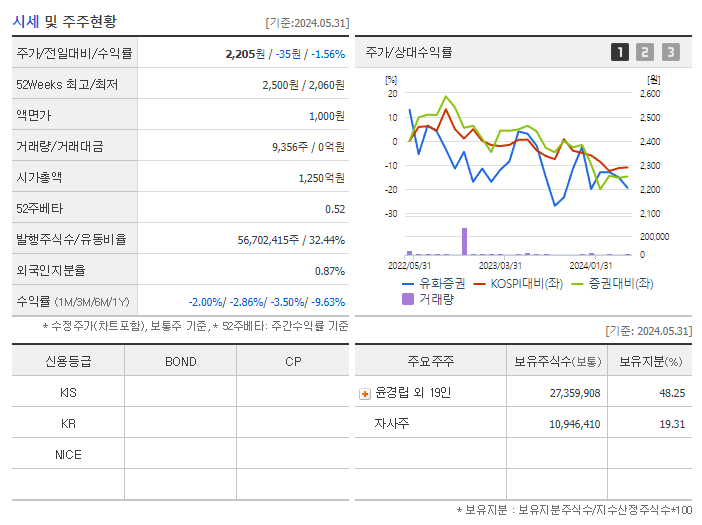Select 9,356주 / 0억원 value
702x525 pixels.
[x=308, y=147]
